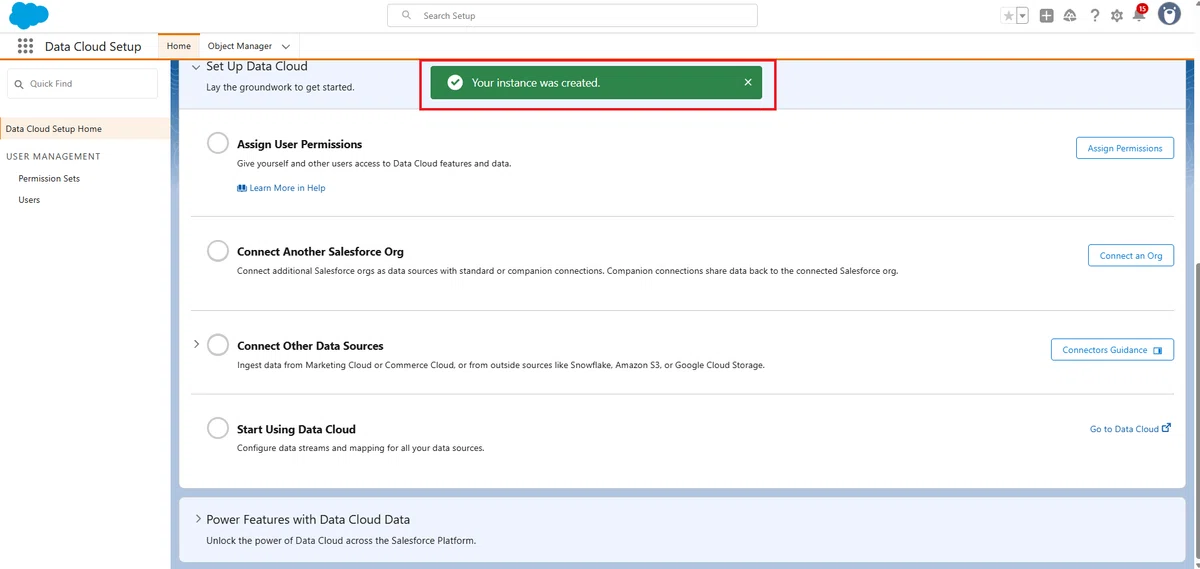Select Data Cloud Setup Home in sidebar
This screenshot has width=1200, height=569.
click(85, 129)
